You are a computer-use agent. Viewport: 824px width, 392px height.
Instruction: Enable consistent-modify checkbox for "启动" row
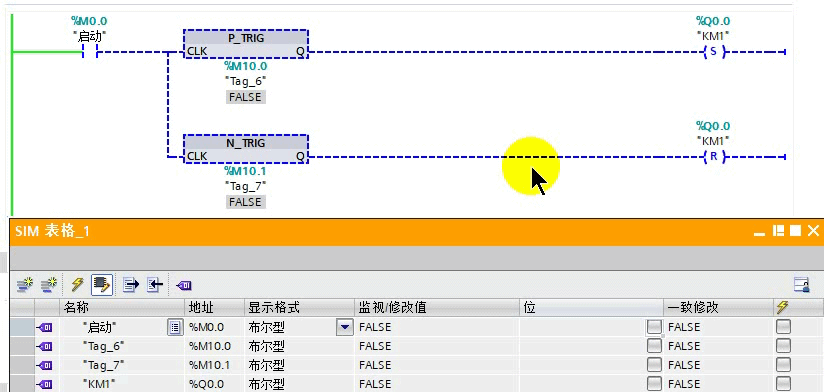tap(783, 327)
